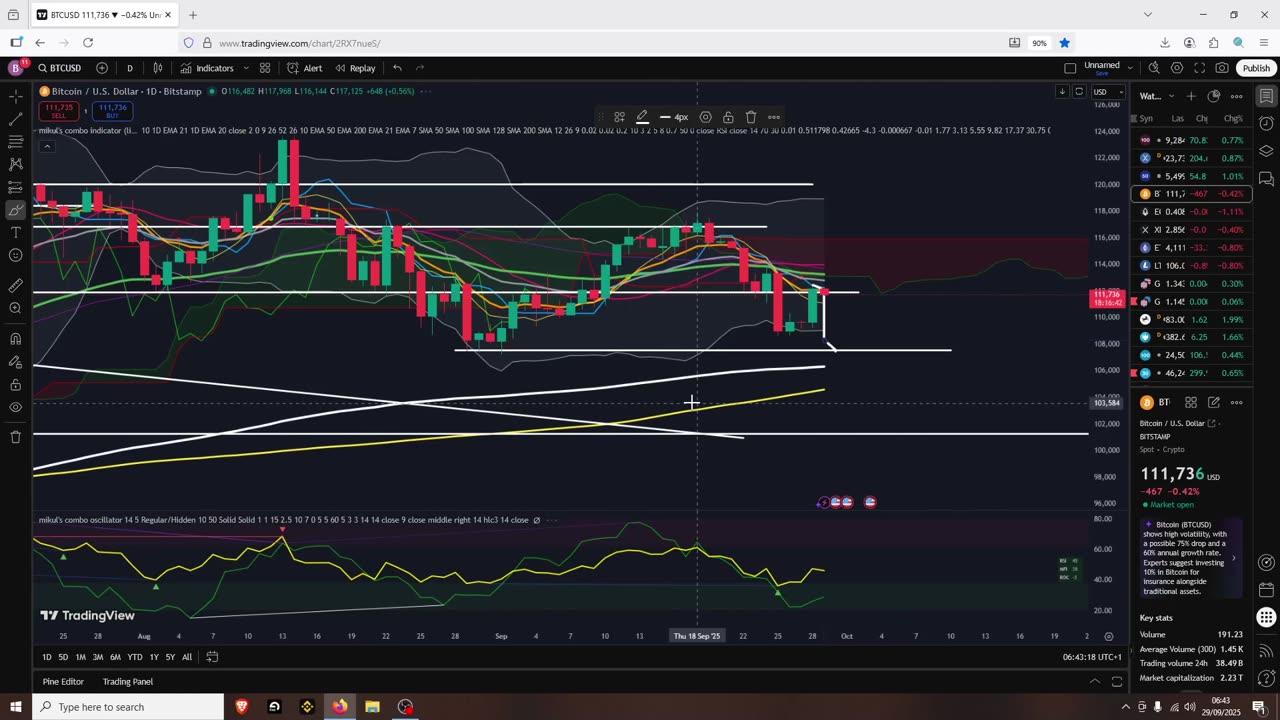Screen dimensions: 1280x720
Task: Open indicator templates grid
Action: (265, 68)
